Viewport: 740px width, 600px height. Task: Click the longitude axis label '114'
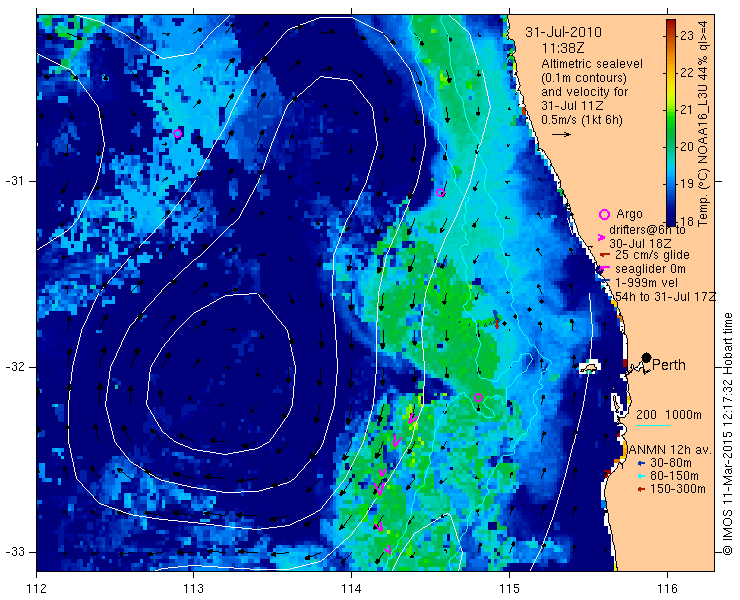(x=351, y=589)
